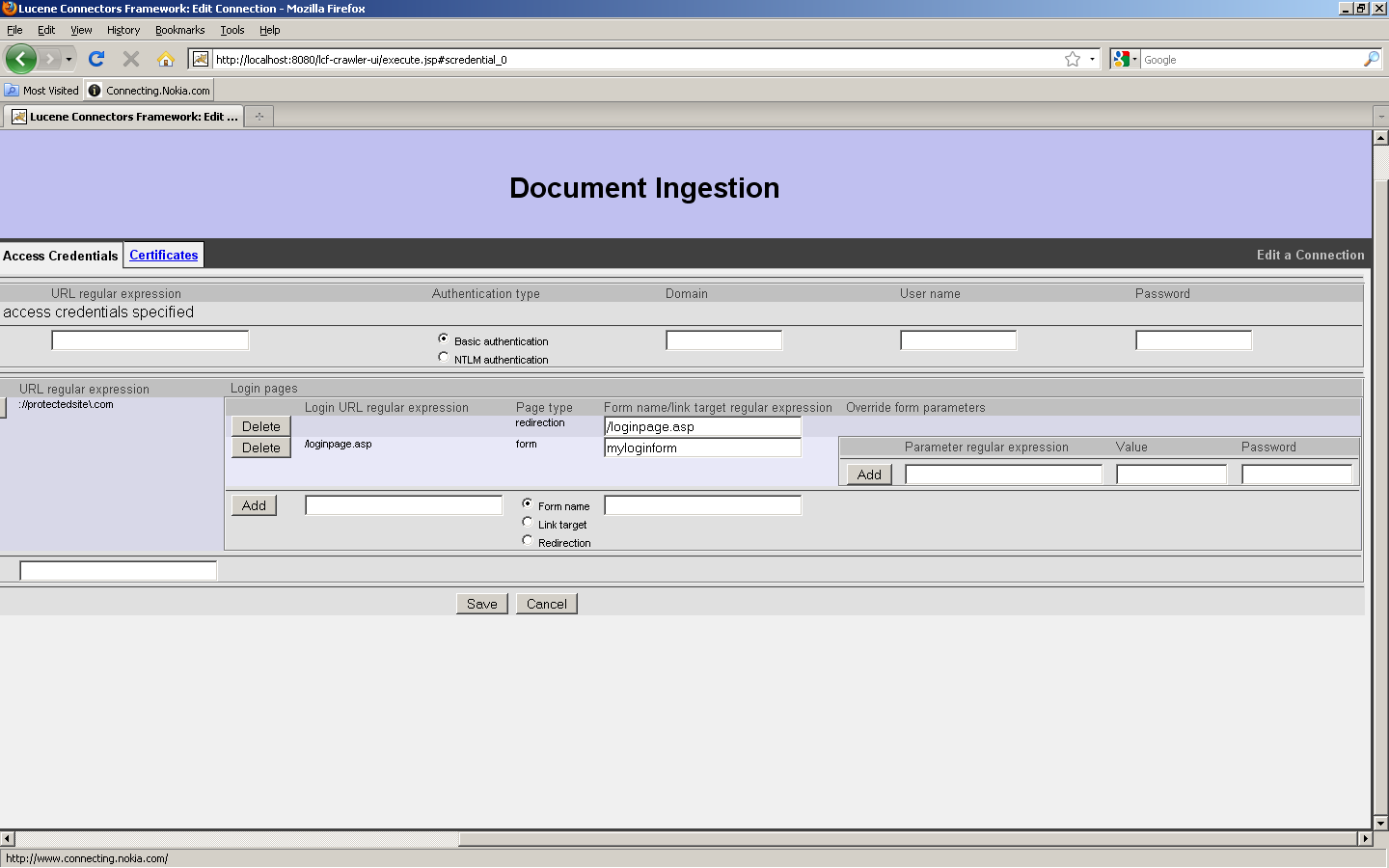The width and height of the screenshot is (1389, 868).
Task: Click the Save button
Action: pyautogui.click(x=481, y=604)
